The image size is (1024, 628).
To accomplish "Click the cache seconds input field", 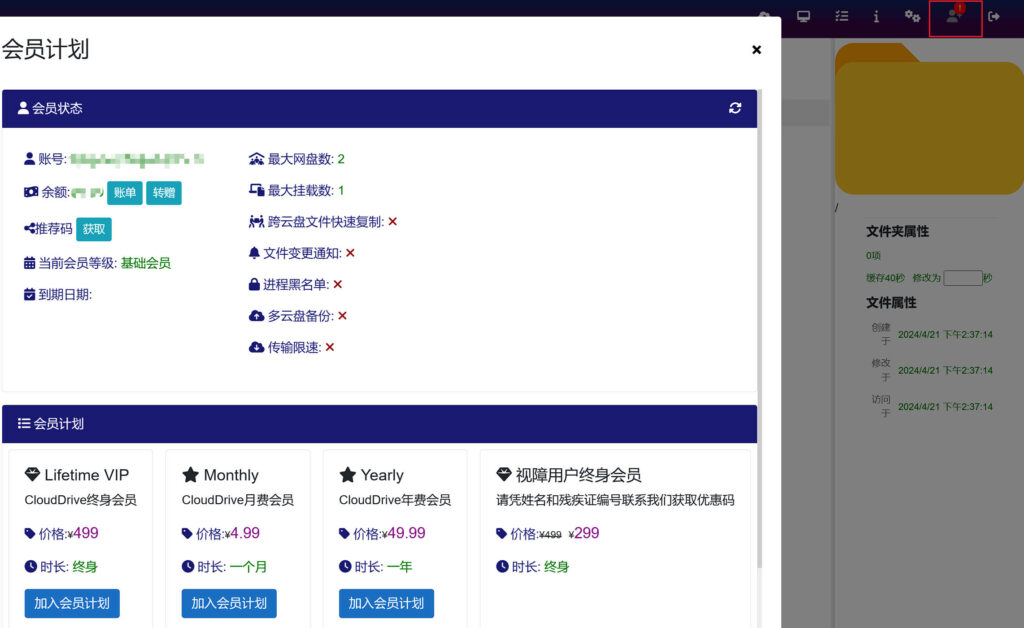I will tap(962, 278).
